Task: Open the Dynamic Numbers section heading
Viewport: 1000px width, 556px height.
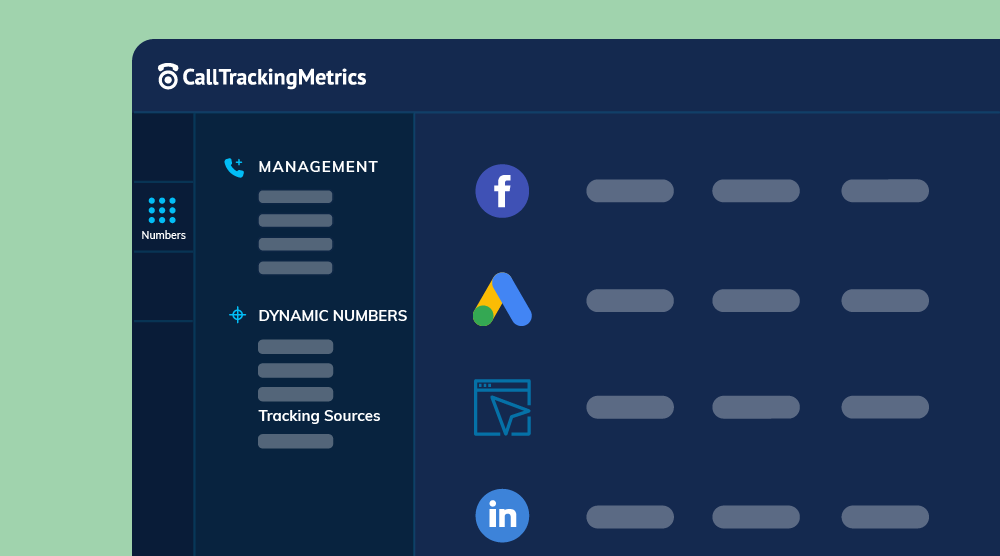Action: (x=332, y=315)
